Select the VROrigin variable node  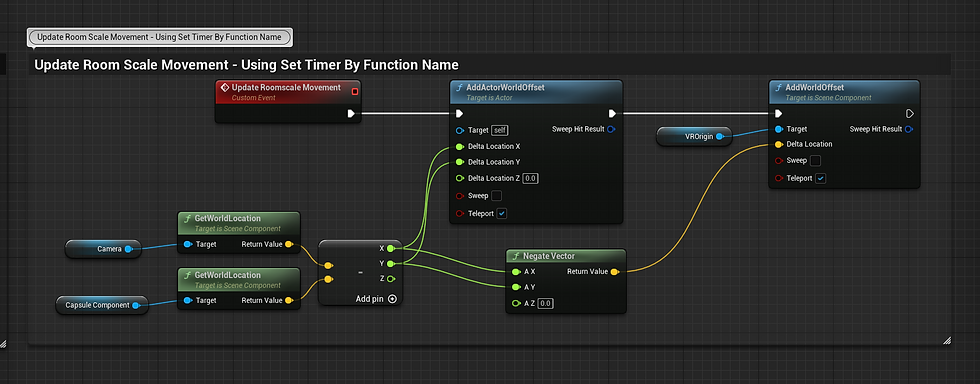[694, 136]
